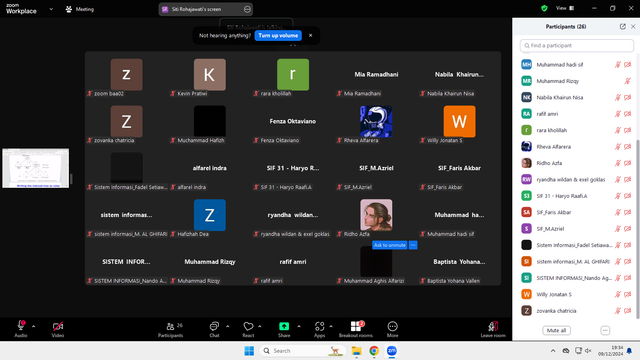Screen dimensions: 640x360
Task: Expand chat options arrow beside Chat
Action: 227,326
